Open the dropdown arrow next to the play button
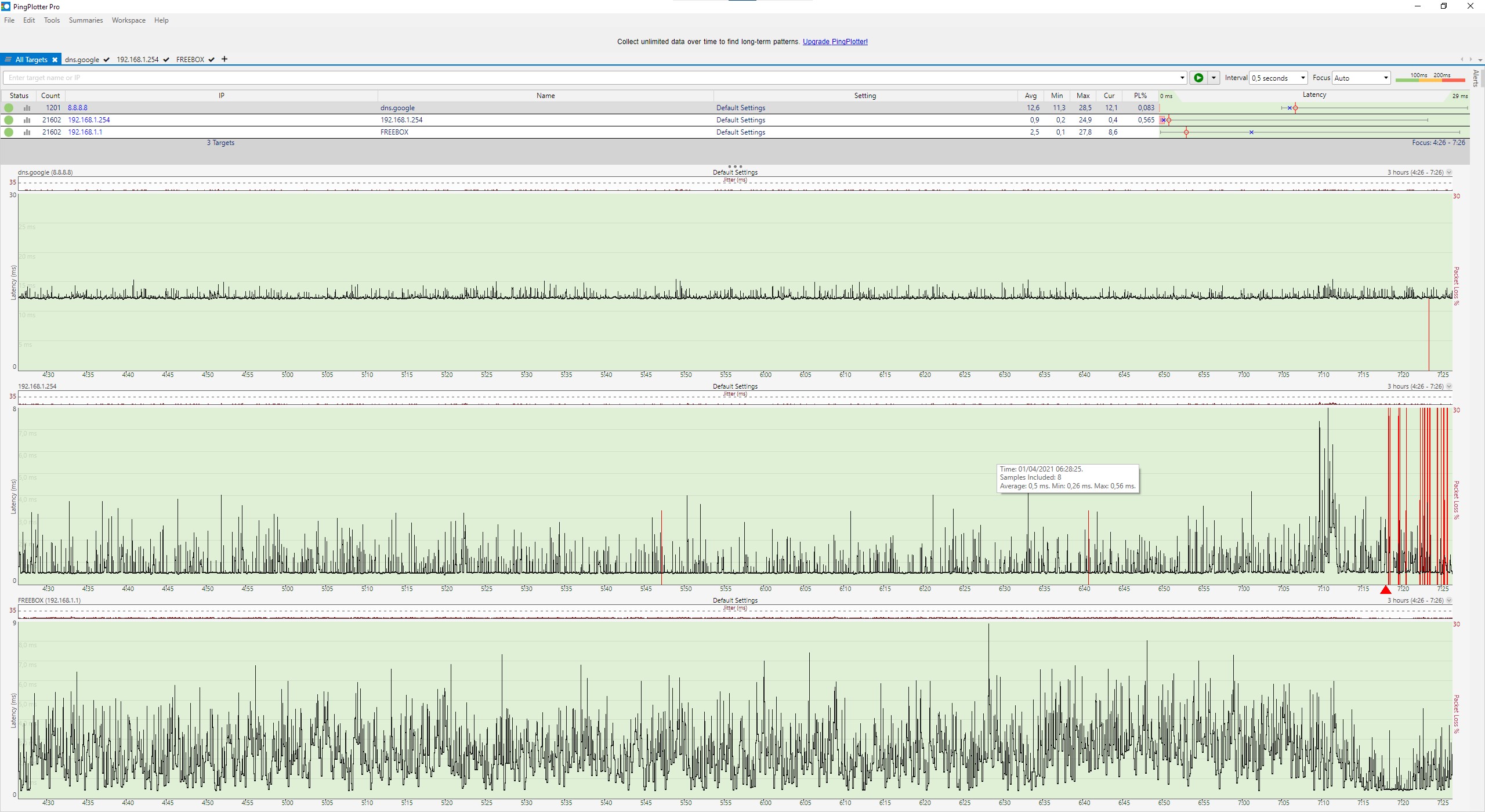Viewport: 1485px width, 812px height. tap(1214, 78)
